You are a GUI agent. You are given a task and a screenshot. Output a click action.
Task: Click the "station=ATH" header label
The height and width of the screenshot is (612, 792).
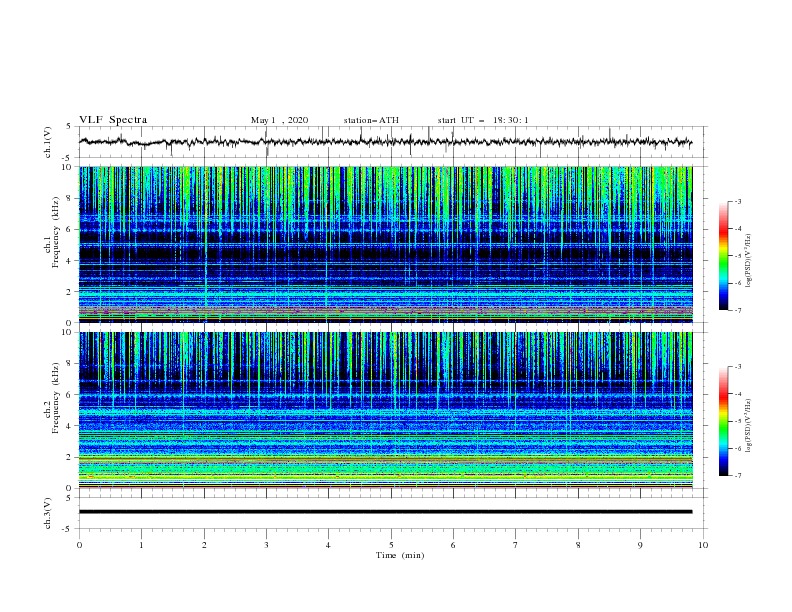point(371,120)
